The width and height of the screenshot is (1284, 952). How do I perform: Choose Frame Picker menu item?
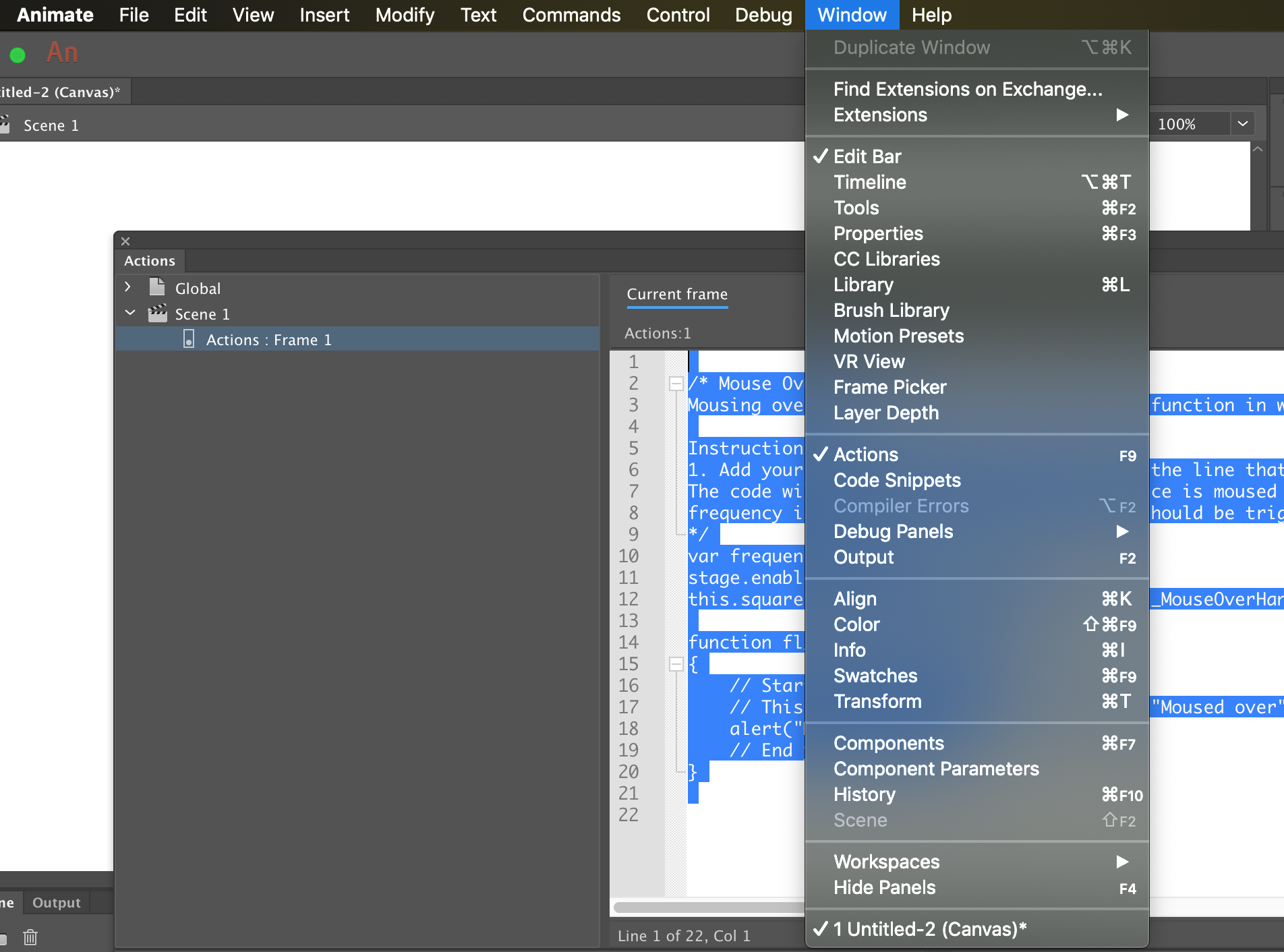click(x=977, y=387)
